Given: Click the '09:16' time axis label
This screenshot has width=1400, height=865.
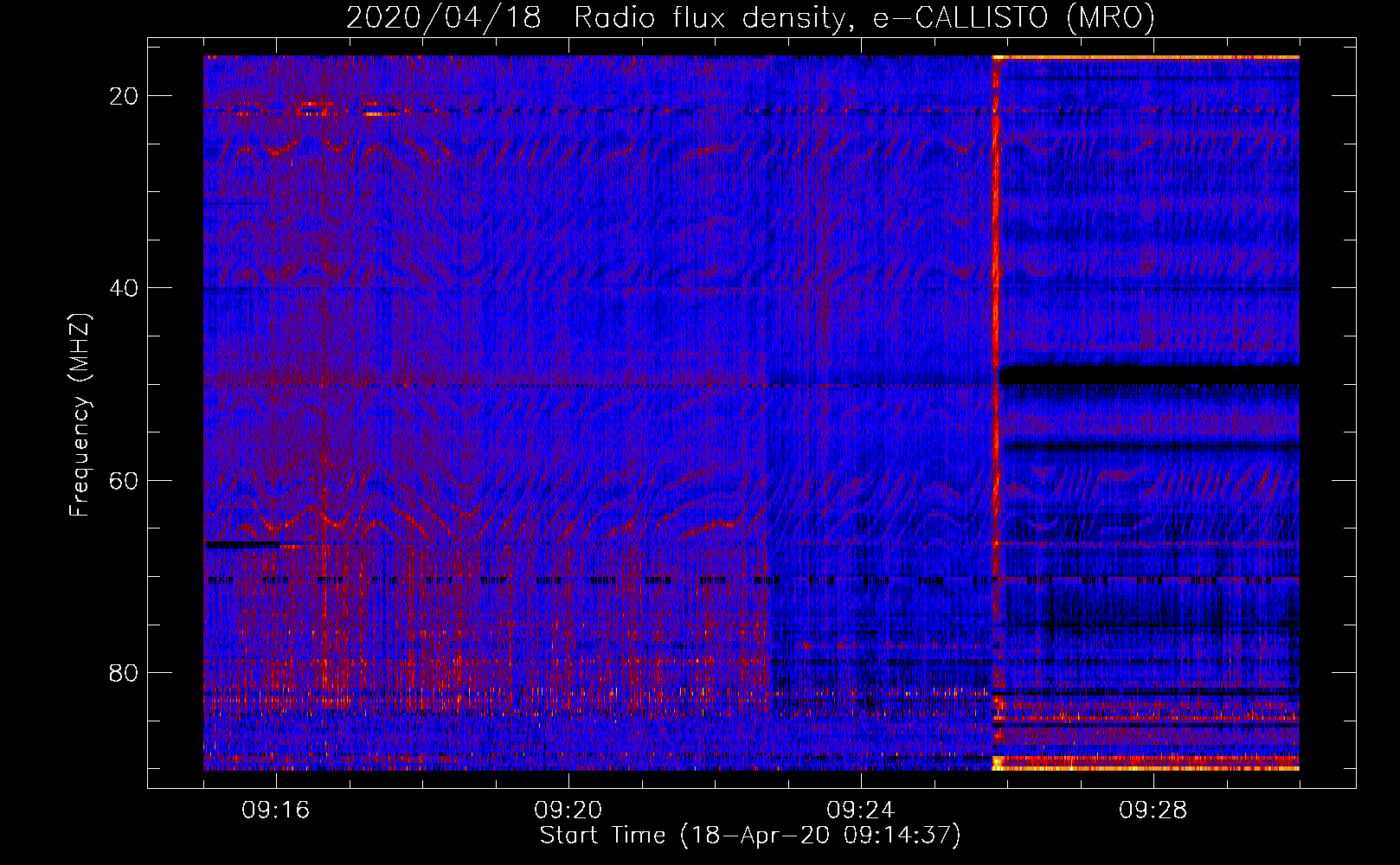Looking at the screenshot, I should coord(276,811).
